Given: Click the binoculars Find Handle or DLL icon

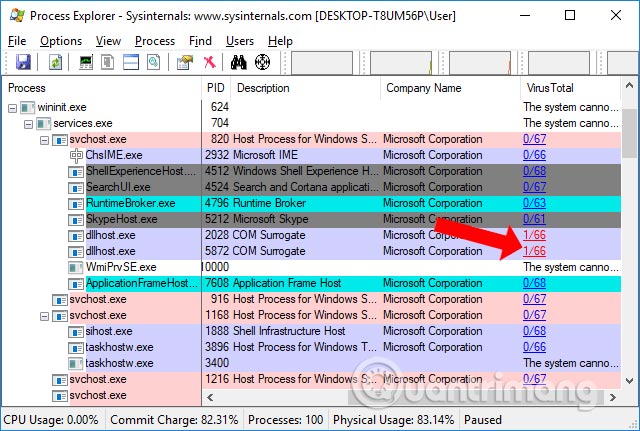Looking at the screenshot, I should tap(238, 62).
